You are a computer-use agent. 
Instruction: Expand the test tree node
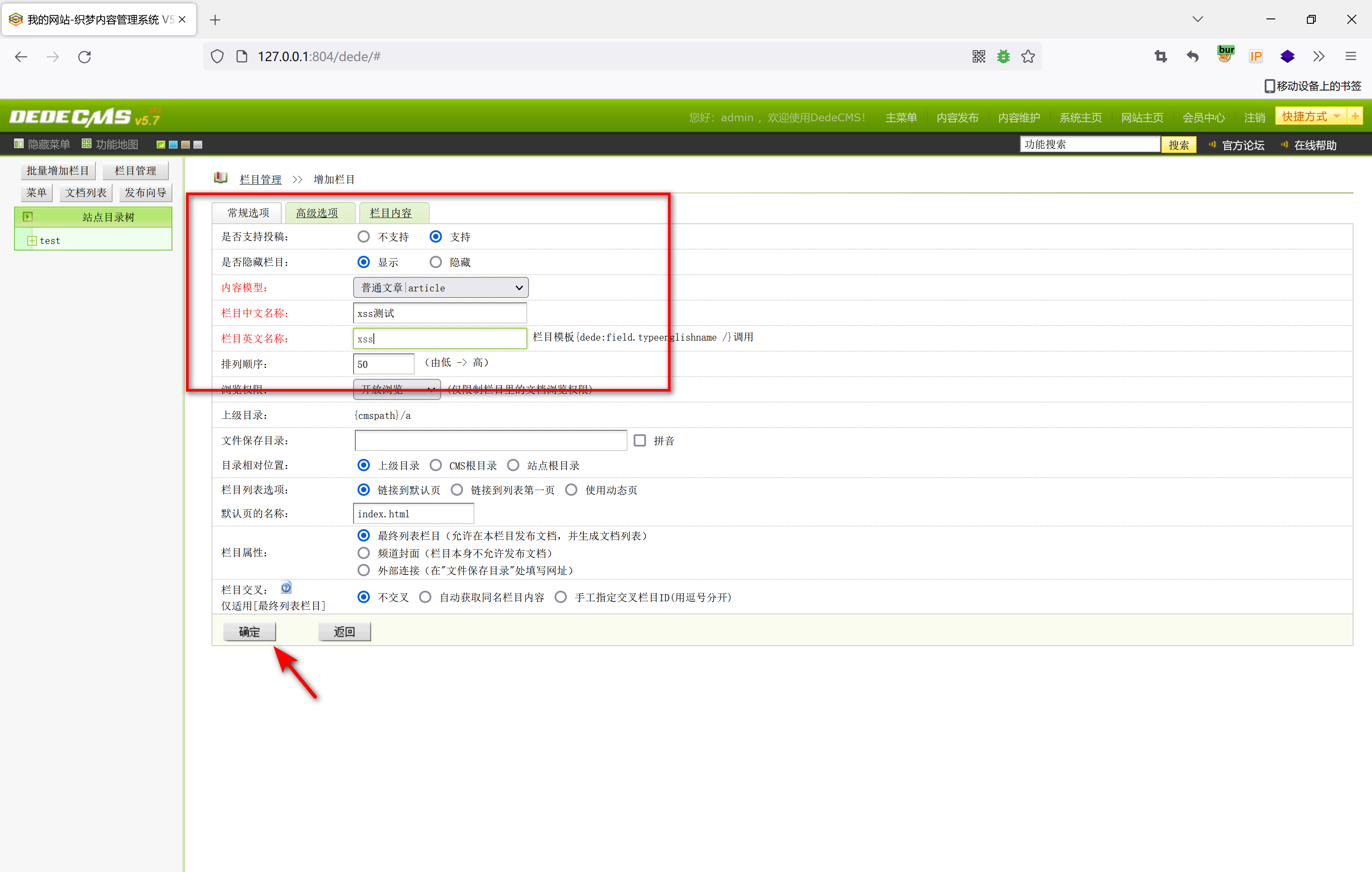(x=32, y=241)
